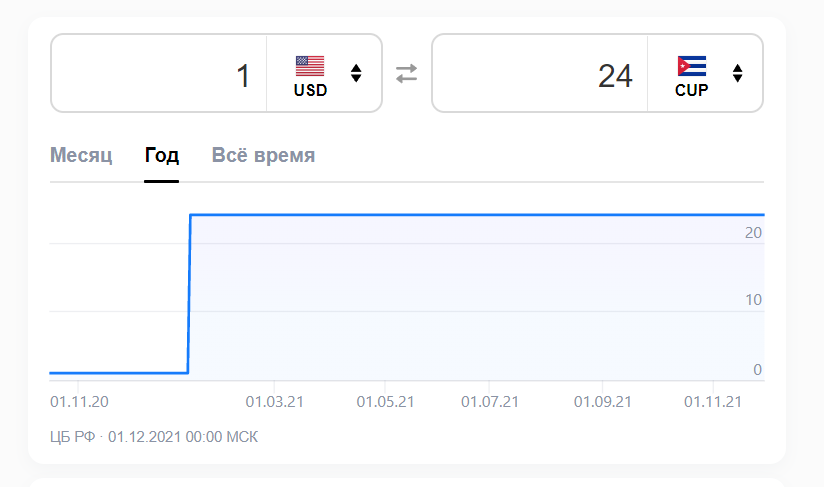Click the 01.11.20 date label
Screen dimensions: 824x487
pos(79,402)
